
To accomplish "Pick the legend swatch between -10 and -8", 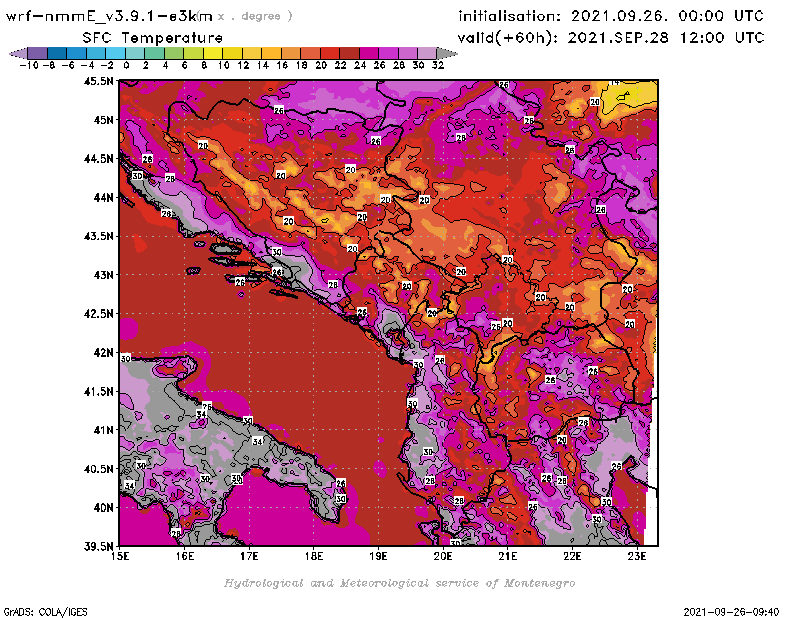I will coord(38,53).
